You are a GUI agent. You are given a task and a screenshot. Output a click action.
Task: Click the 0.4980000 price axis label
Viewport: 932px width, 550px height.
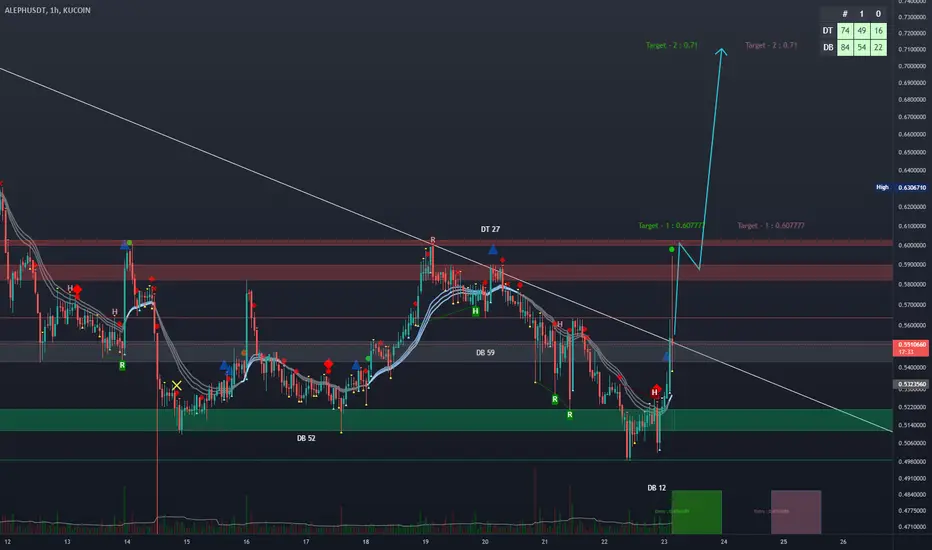[x=912, y=461]
